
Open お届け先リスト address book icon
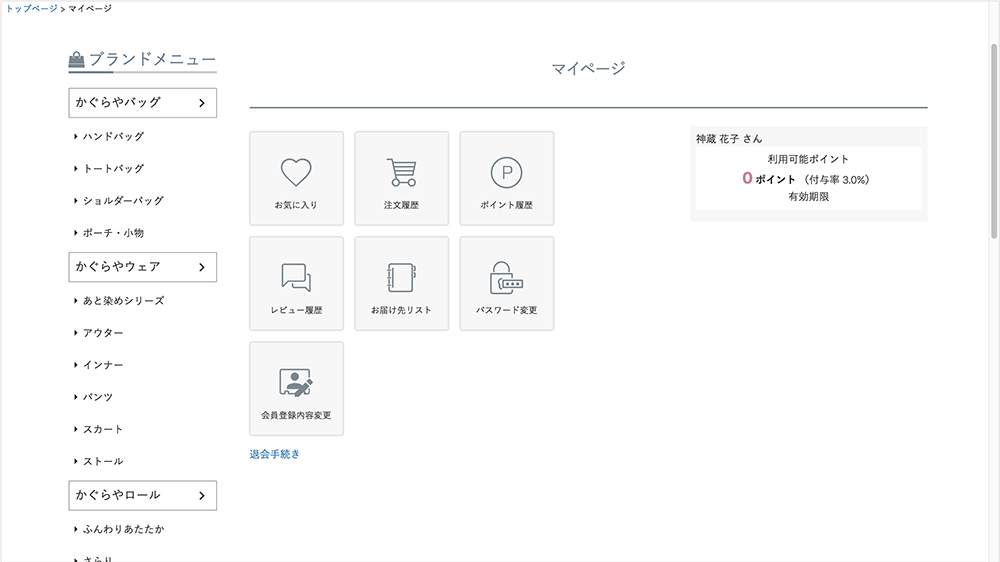pyautogui.click(x=401, y=279)
